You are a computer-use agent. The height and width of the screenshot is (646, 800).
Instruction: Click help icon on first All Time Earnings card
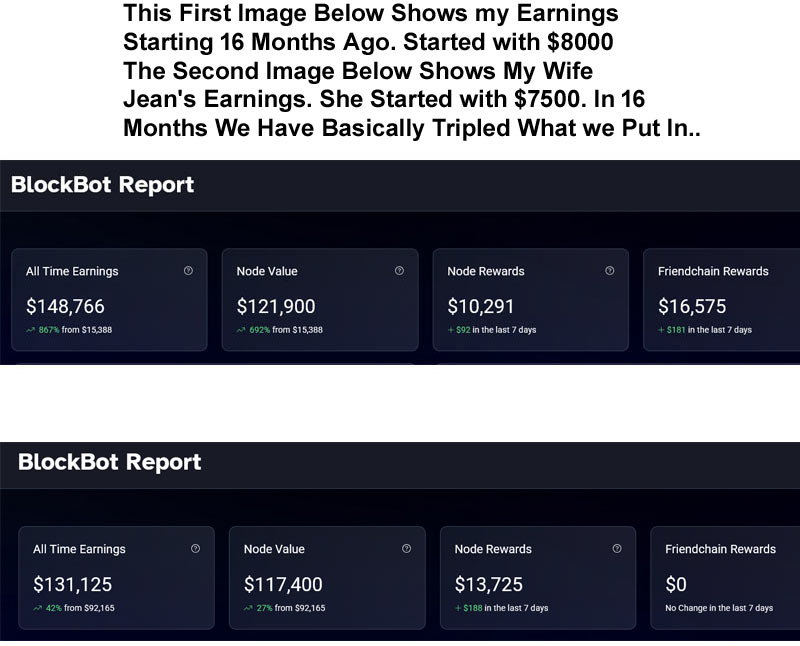(x=188, y=271)
